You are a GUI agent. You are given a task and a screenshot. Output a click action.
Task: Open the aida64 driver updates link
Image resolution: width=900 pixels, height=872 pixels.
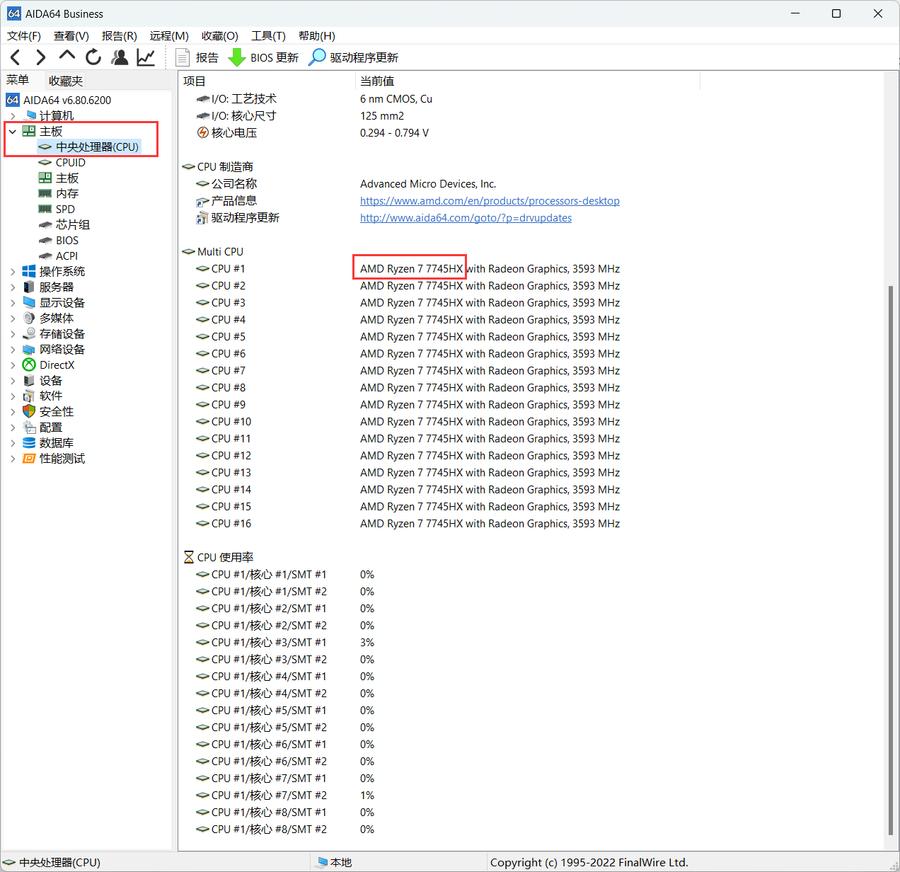(x=465, y=218)
